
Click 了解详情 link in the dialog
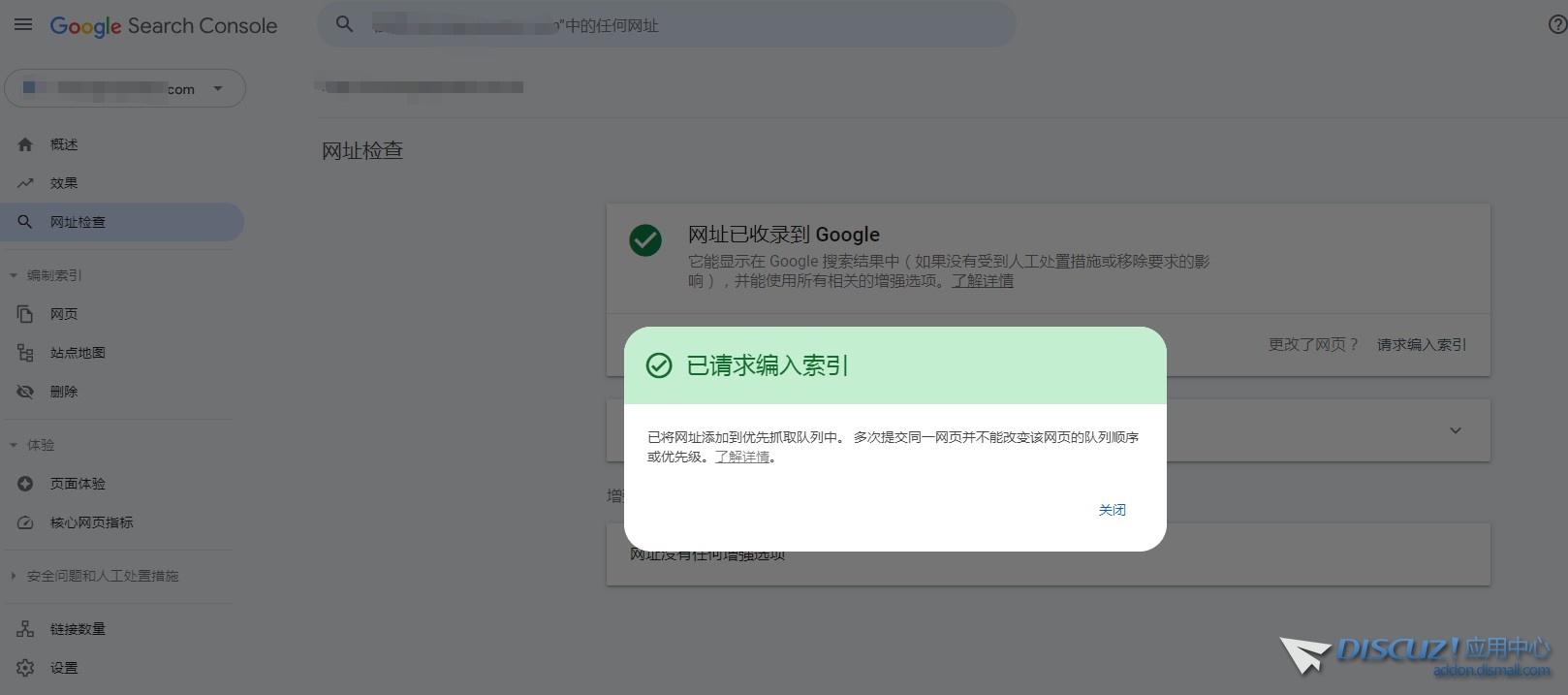tap(742, 457)
